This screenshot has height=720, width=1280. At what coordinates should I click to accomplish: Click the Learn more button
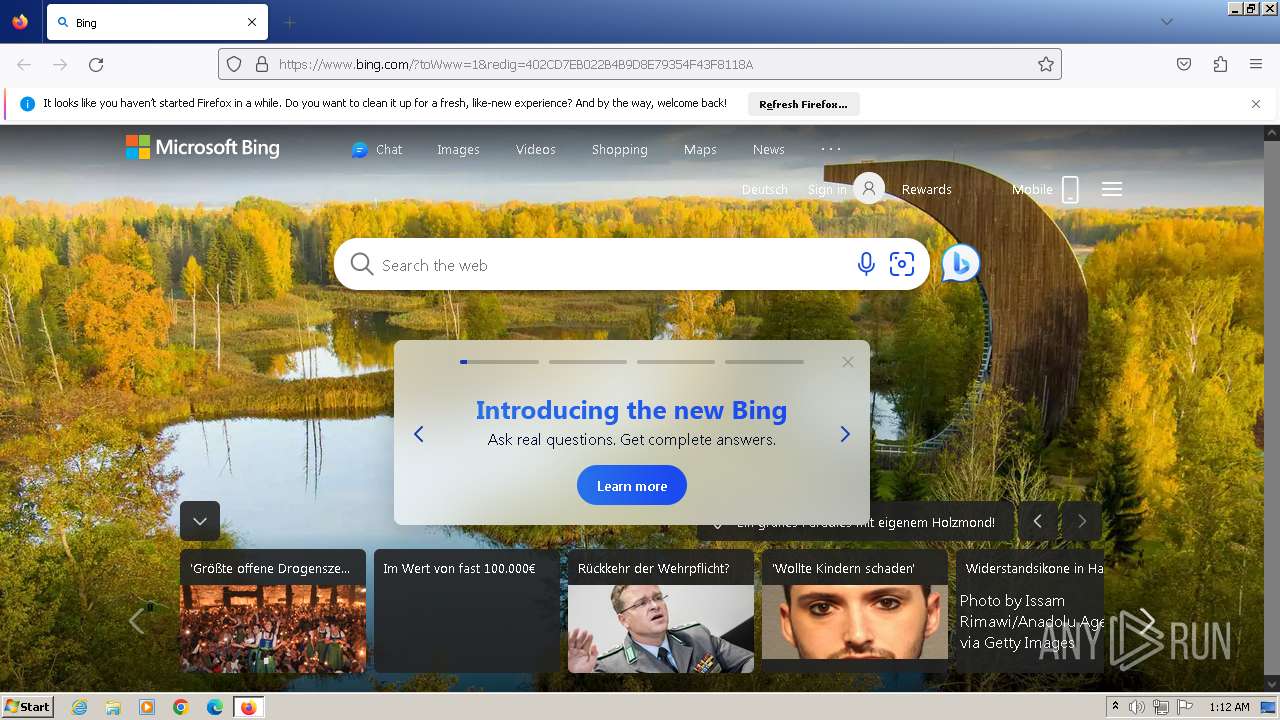tap(632, 485)
